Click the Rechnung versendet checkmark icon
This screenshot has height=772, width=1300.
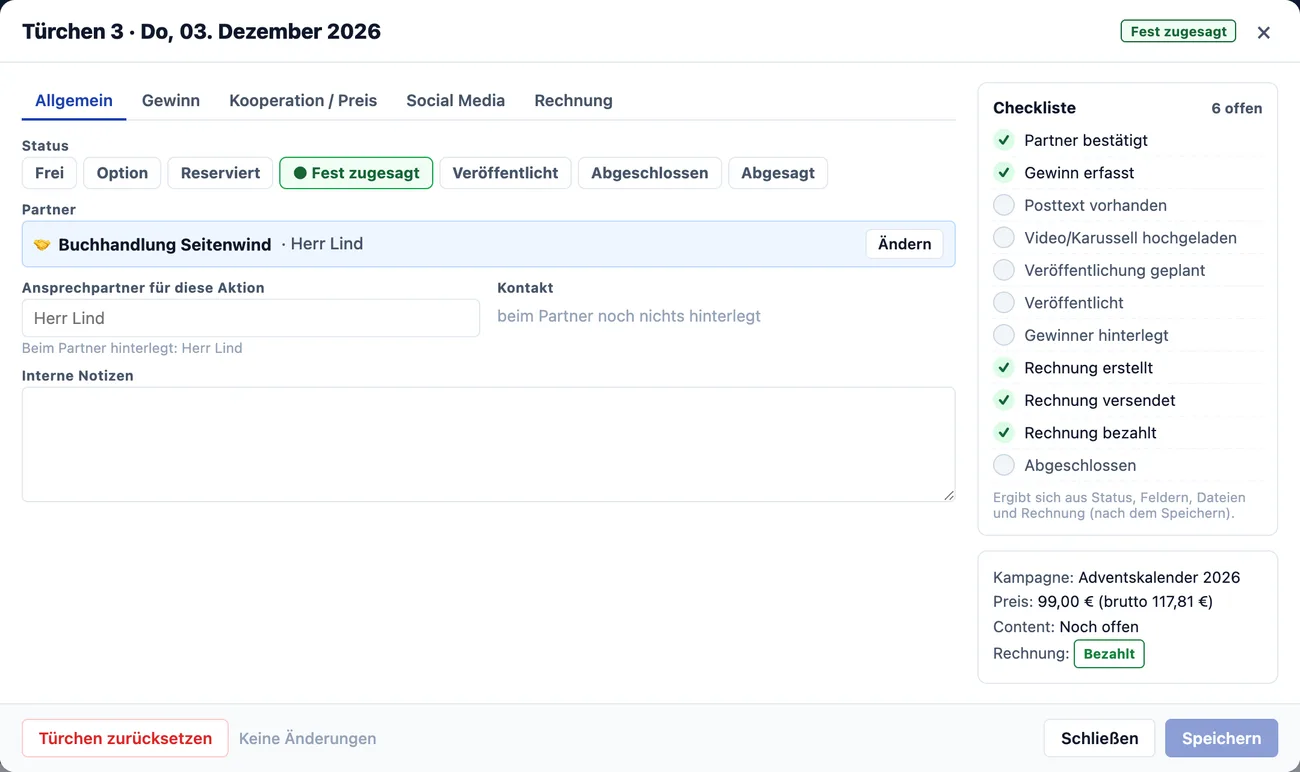point(1004,400)
